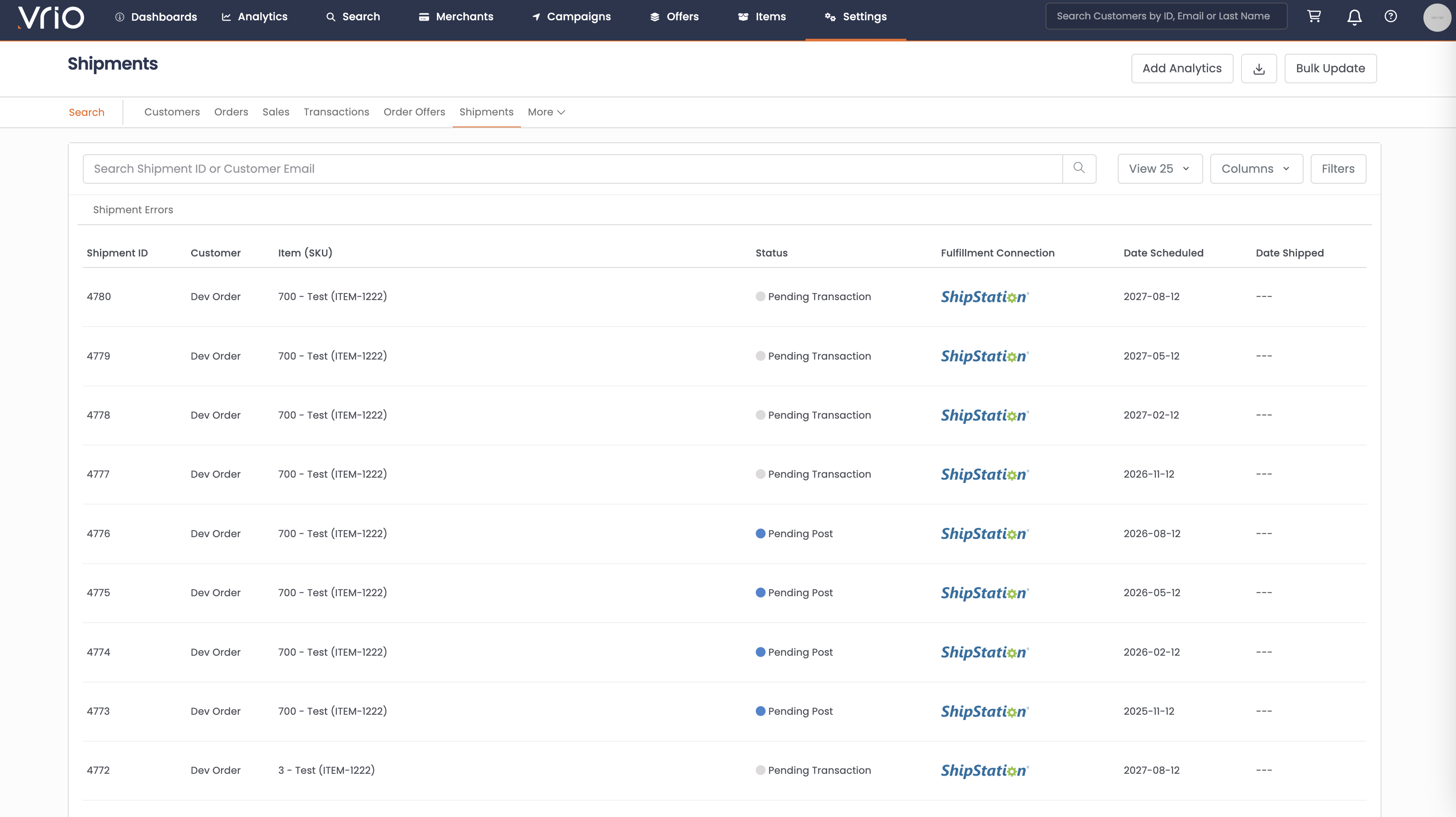Screen dimensions: 1456x817
Task: Click the notifications bell icon
Action: pyautogui.click(x=1354, y=17)
